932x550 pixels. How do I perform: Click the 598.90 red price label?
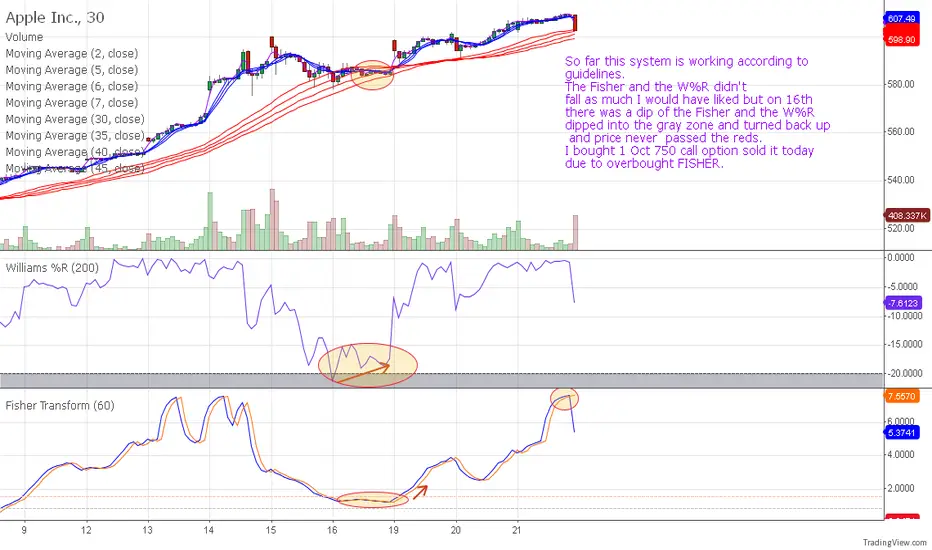901,40
